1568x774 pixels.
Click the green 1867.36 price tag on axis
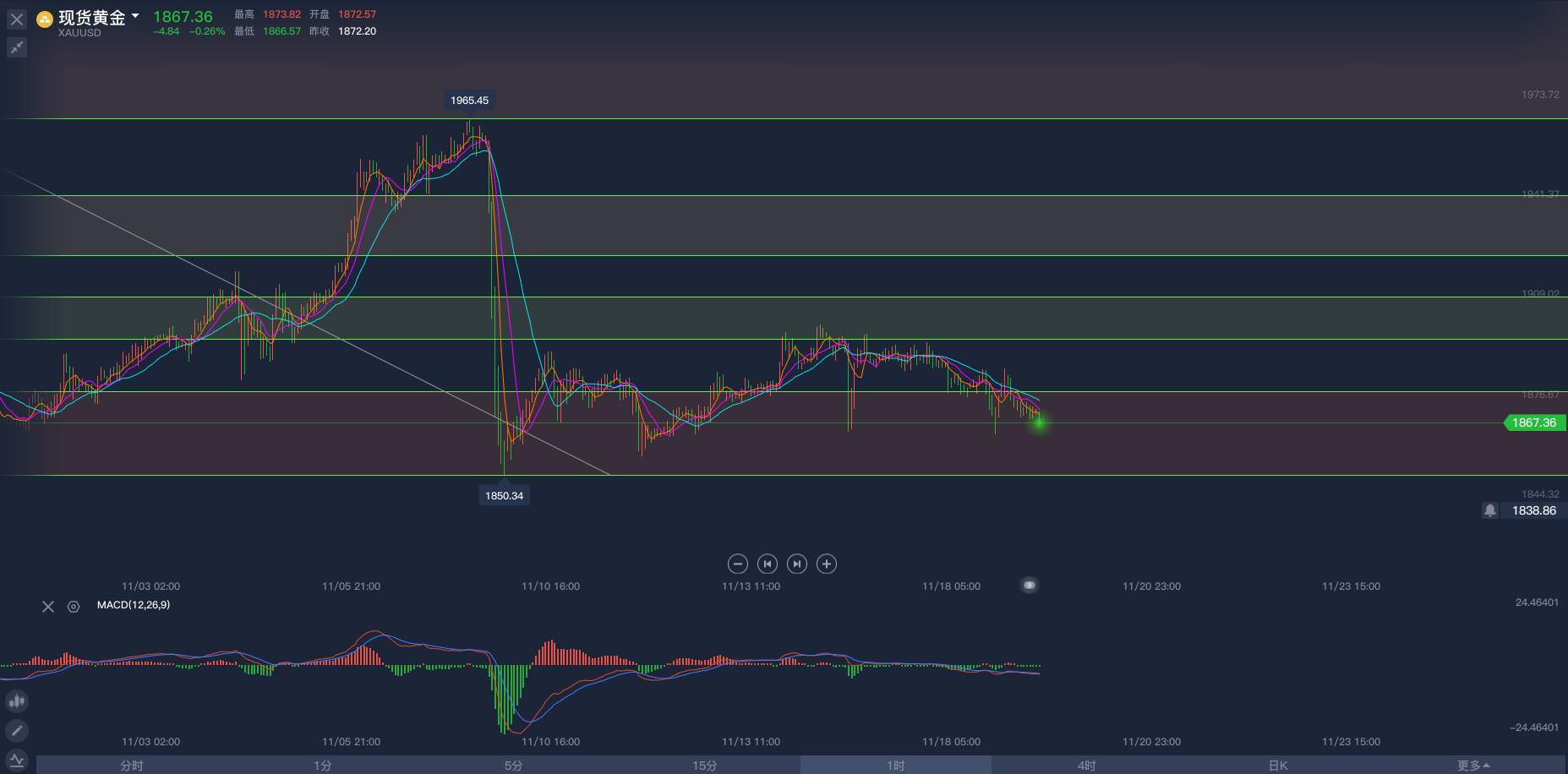tap(1533, 422)
